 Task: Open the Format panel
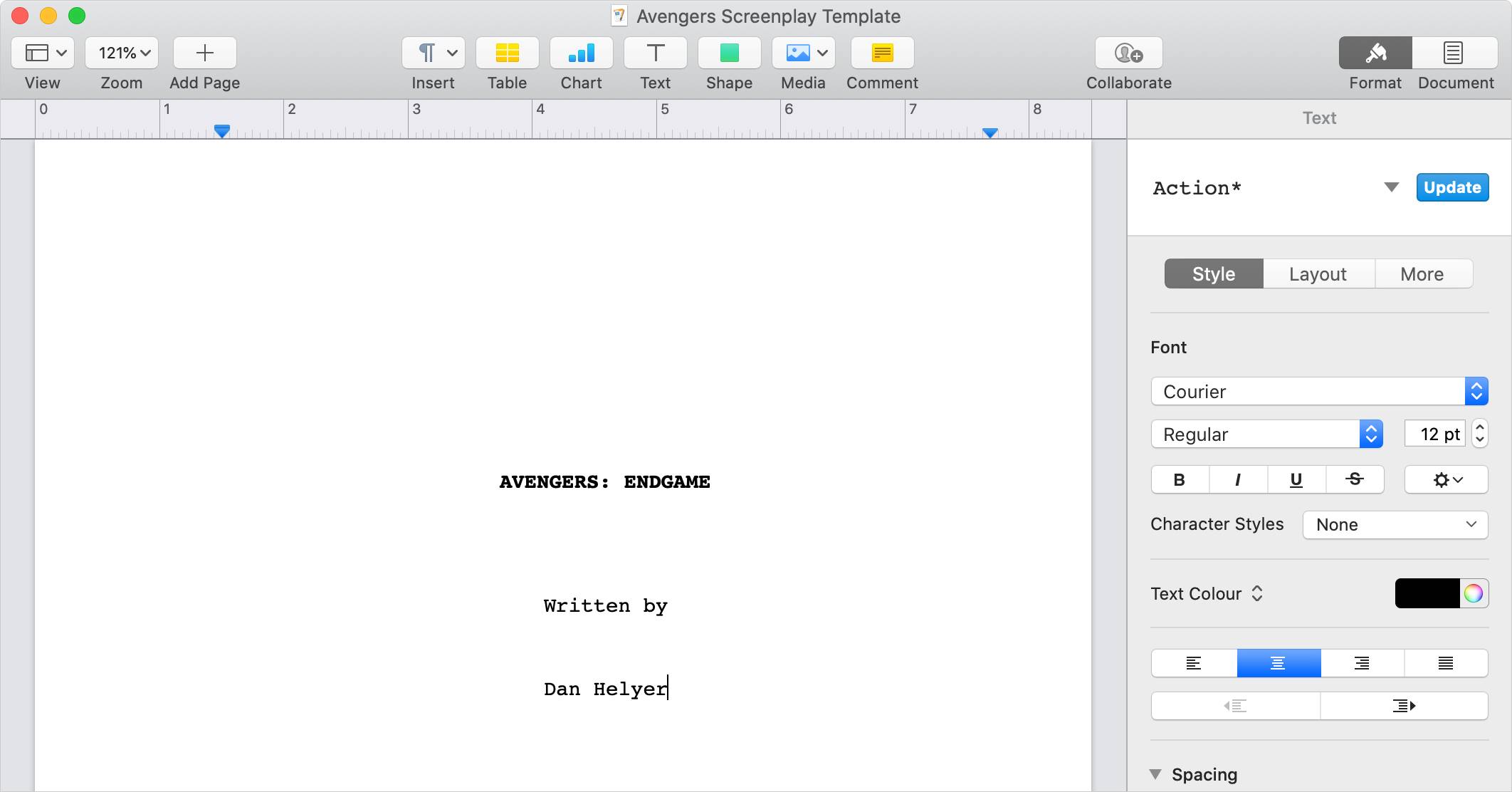click(1375, 53)
